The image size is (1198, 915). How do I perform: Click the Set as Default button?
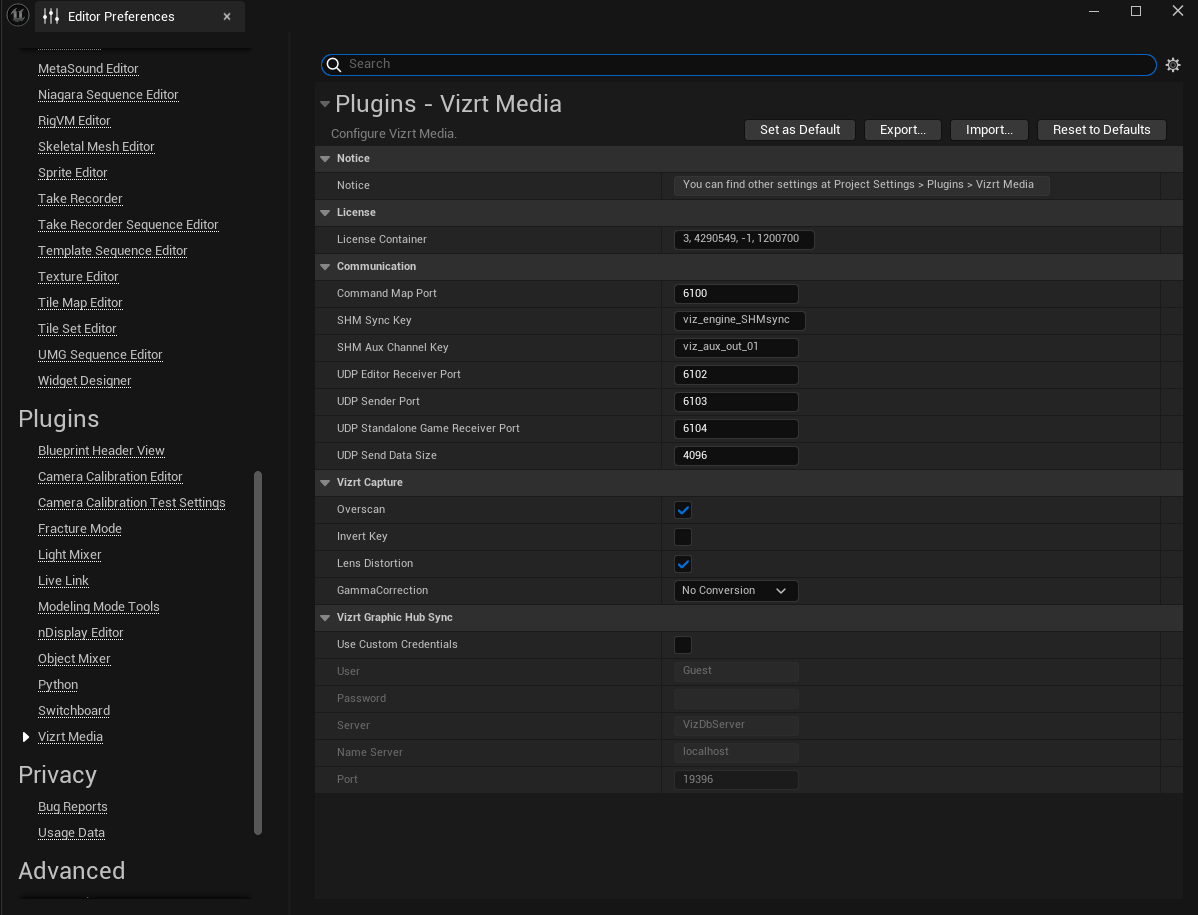pos(799,130)
